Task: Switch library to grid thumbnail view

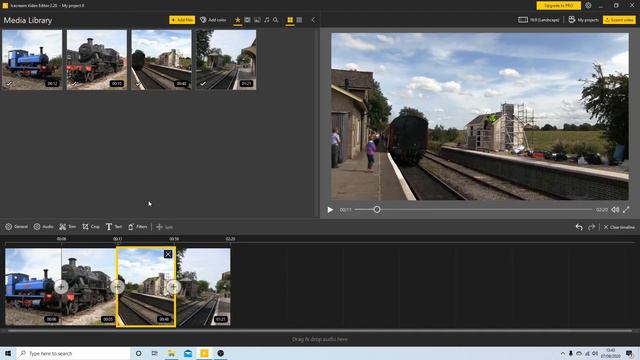Action: pos(290,20)
